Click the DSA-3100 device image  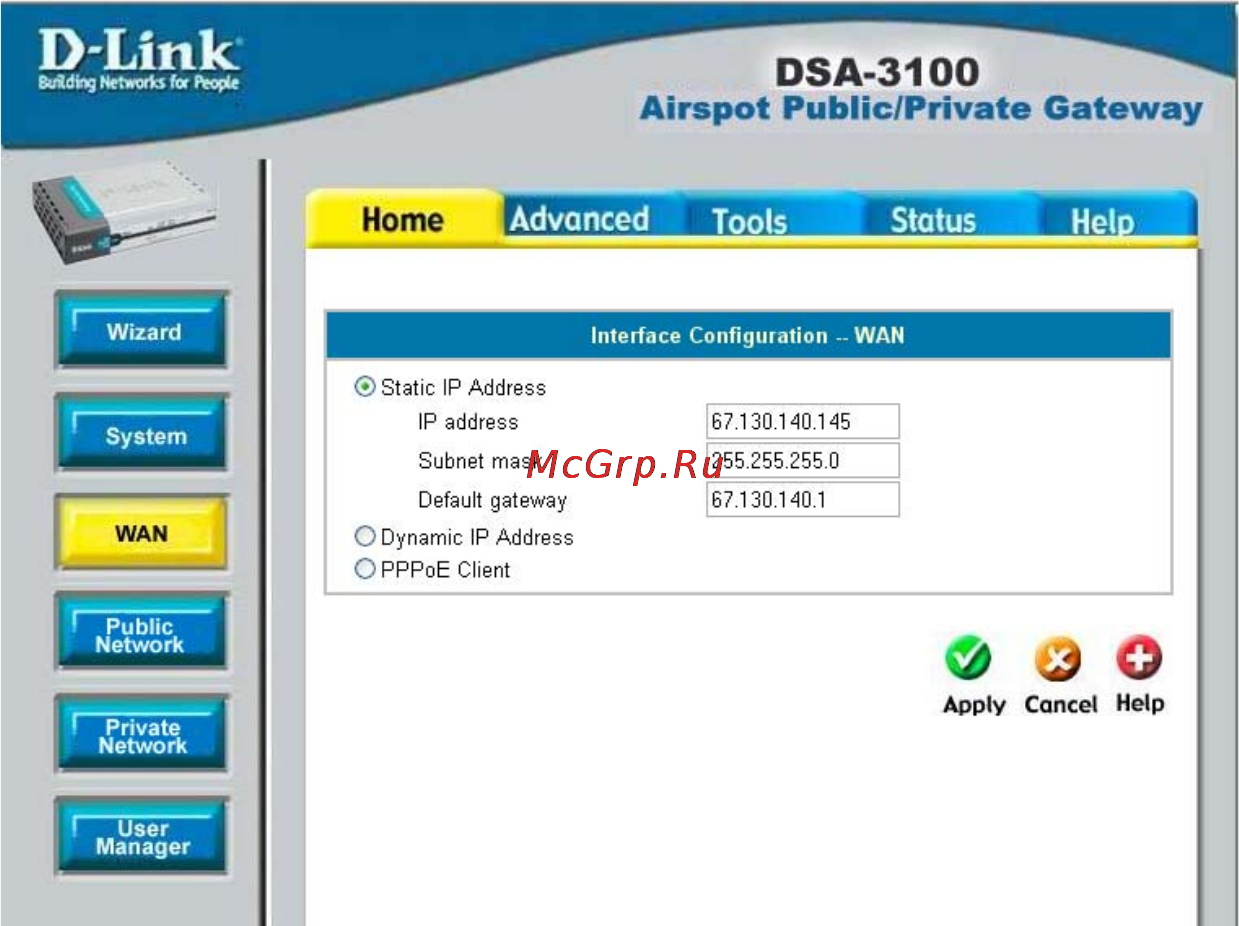(x=124, y=212)
